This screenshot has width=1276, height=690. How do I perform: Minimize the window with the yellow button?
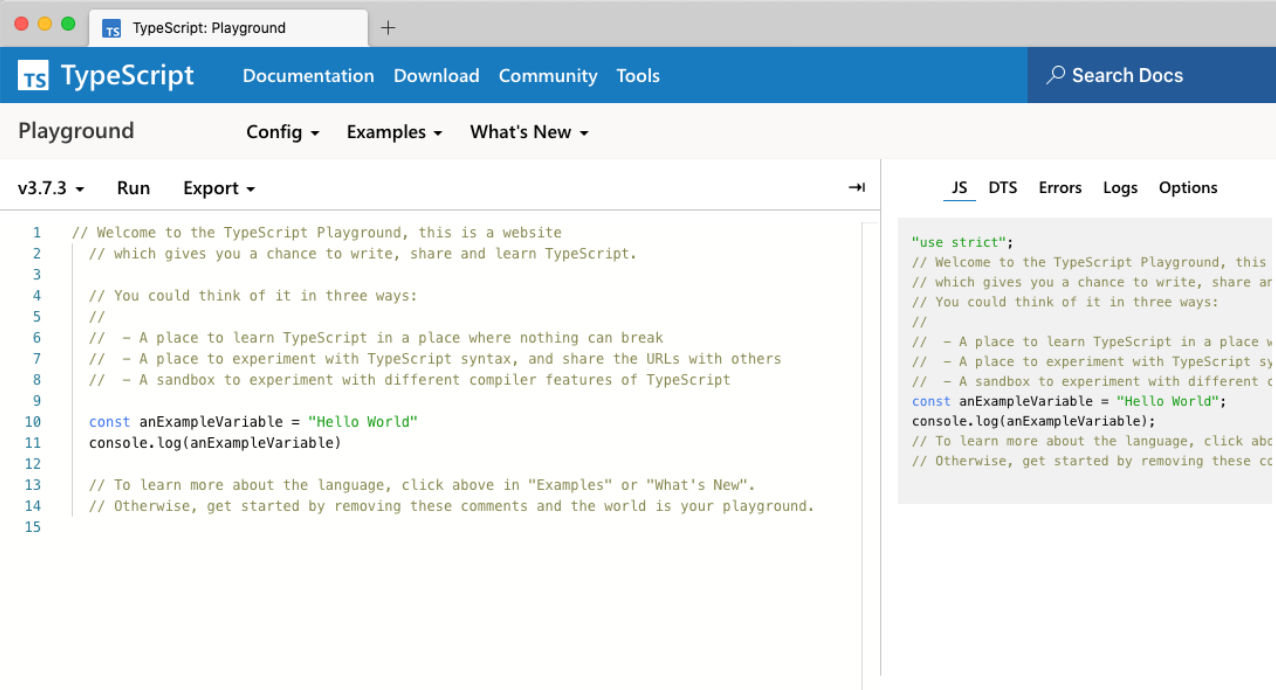click(x=45, y=23)
